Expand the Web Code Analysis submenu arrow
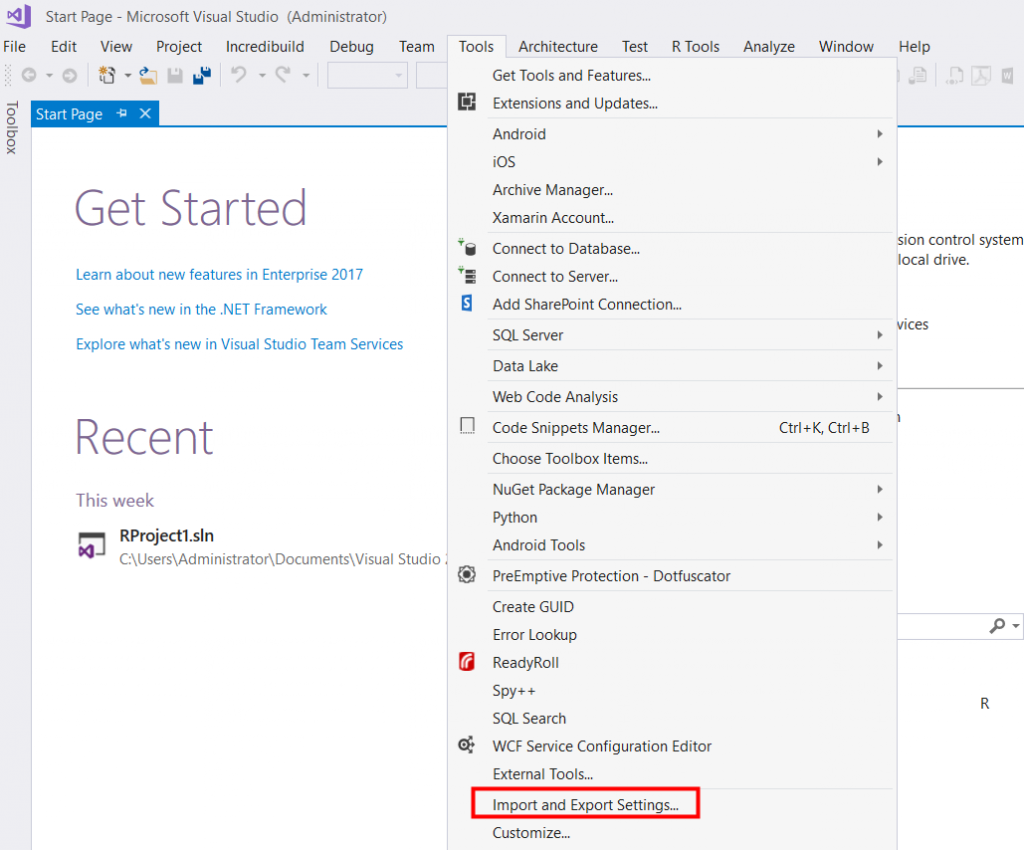This screenshot has height=850, width=1024. click(x=880, y=397)
